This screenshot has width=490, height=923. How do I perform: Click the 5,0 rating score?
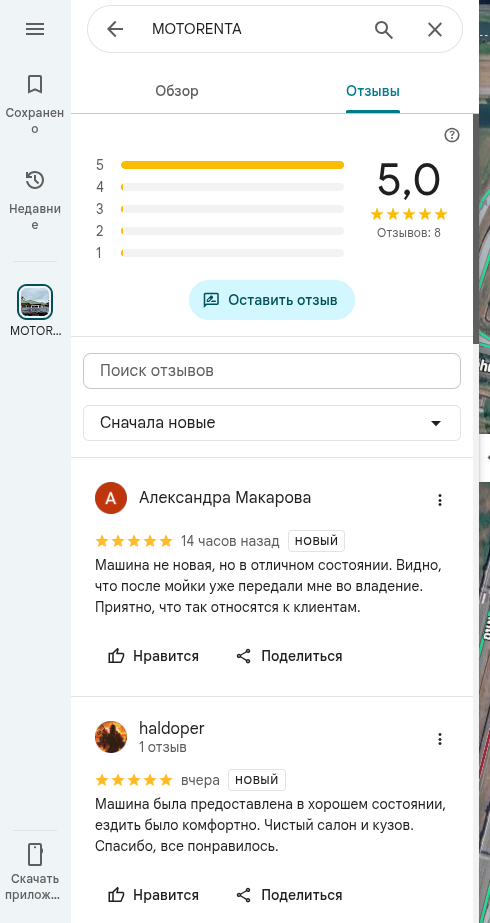pyautogui.click(x=409, y=180)
